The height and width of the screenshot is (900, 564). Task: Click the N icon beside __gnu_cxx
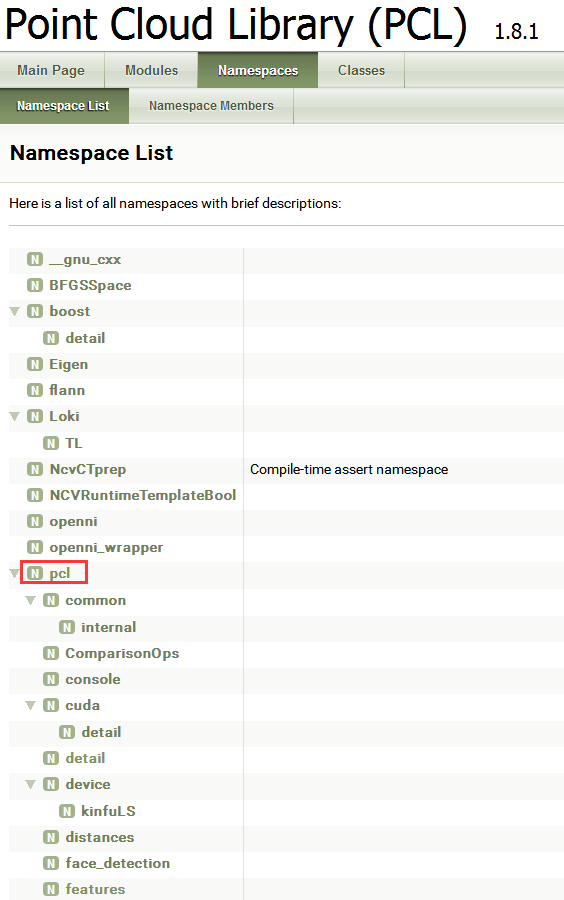(35, 259)
